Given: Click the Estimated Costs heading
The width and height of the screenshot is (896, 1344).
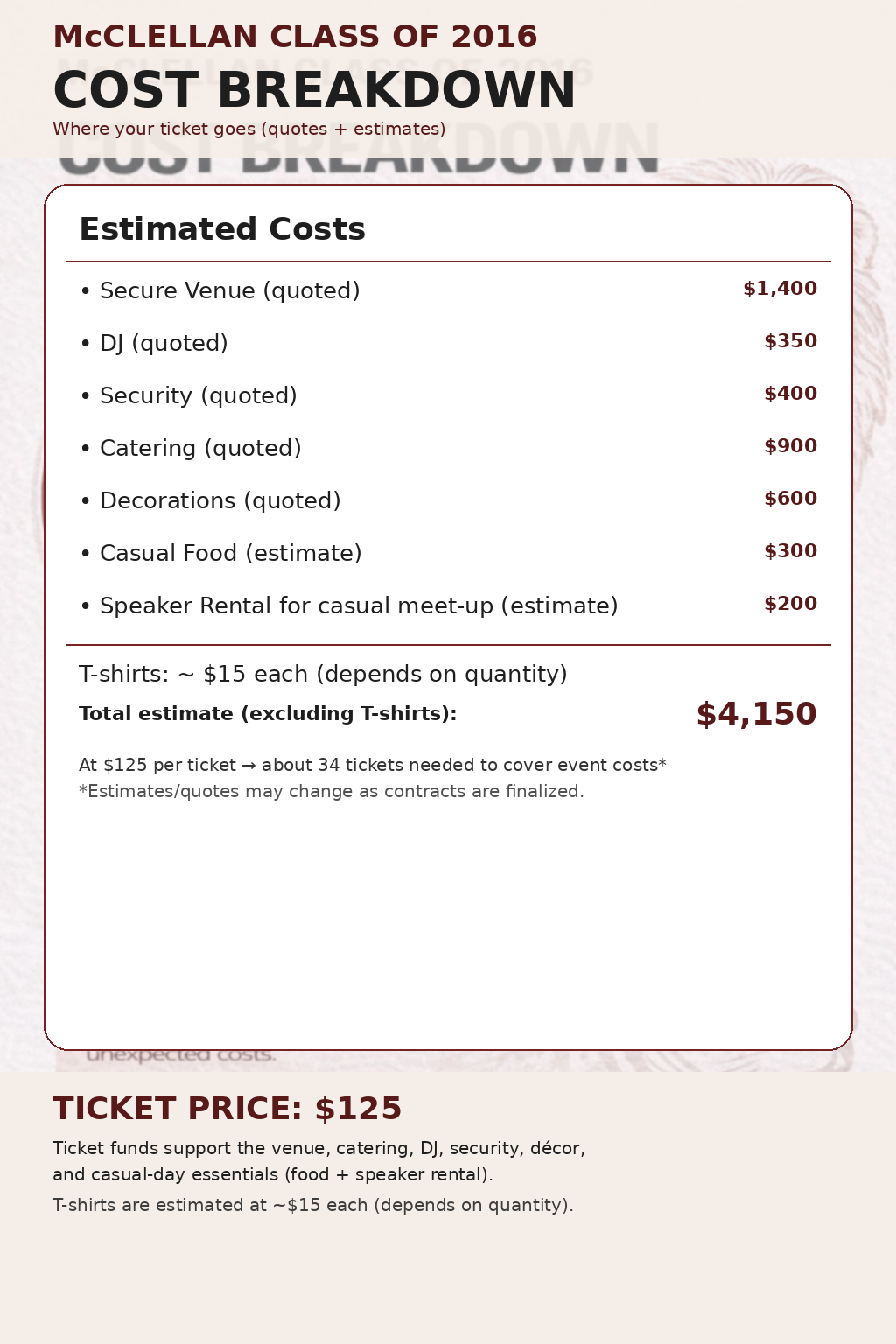Looking at the screenshot, I should (x=222, y=229).
